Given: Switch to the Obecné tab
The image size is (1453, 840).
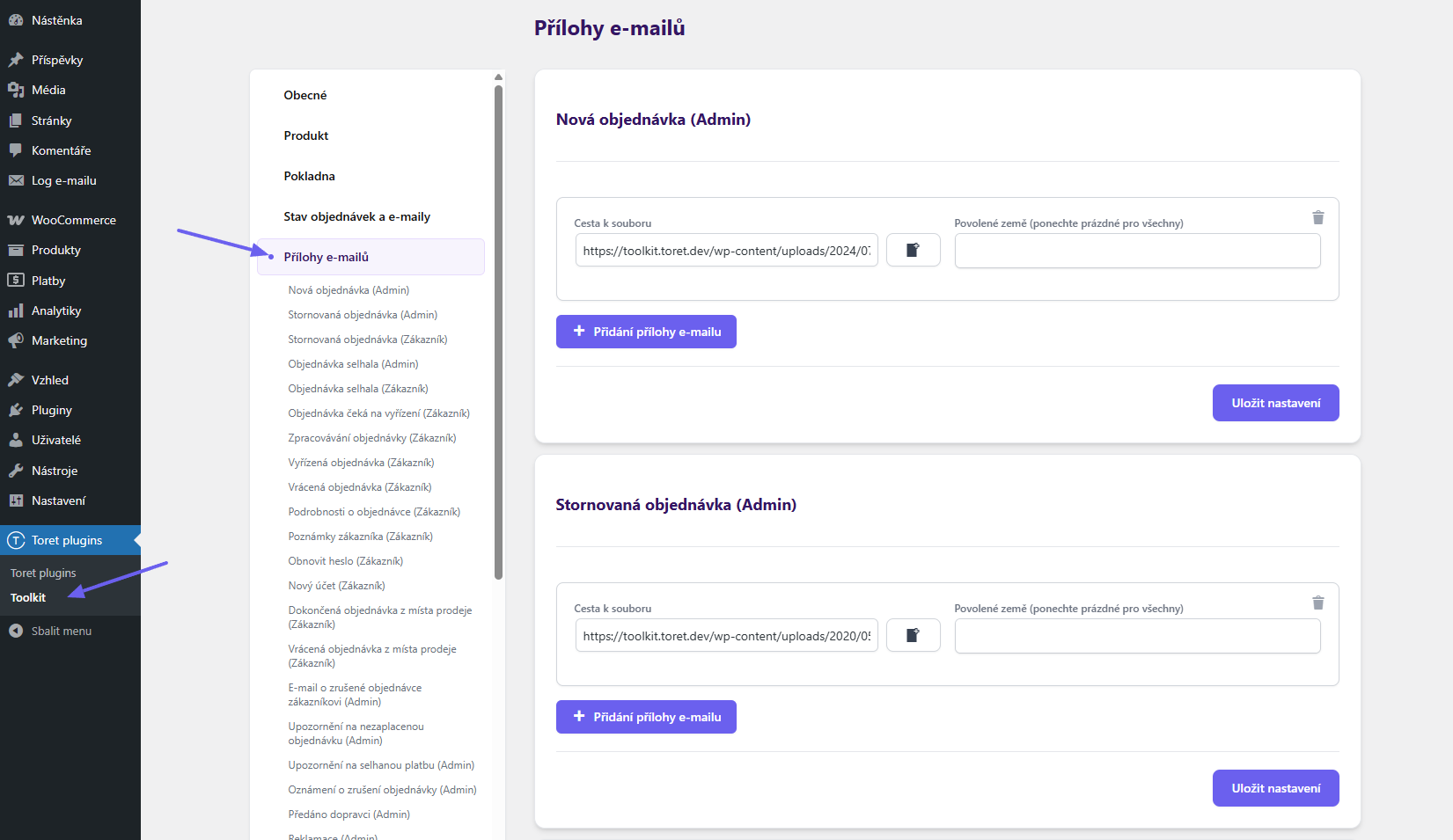Looking at the screenshot, I should (x=305, y=95).
